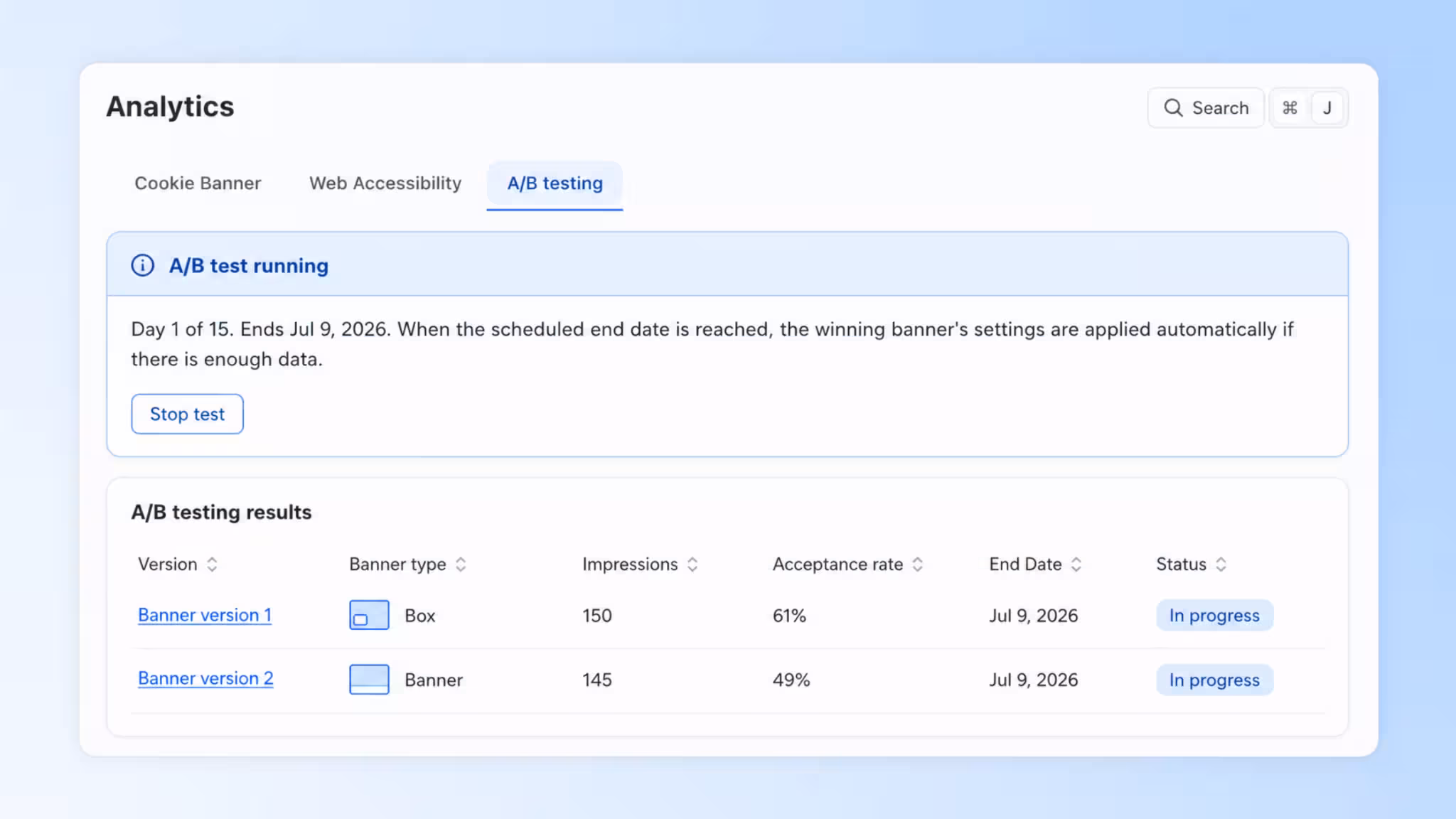Click the Banner layout type icon
The height and width of the screenshot is (819, 1456).
(369, 680)
